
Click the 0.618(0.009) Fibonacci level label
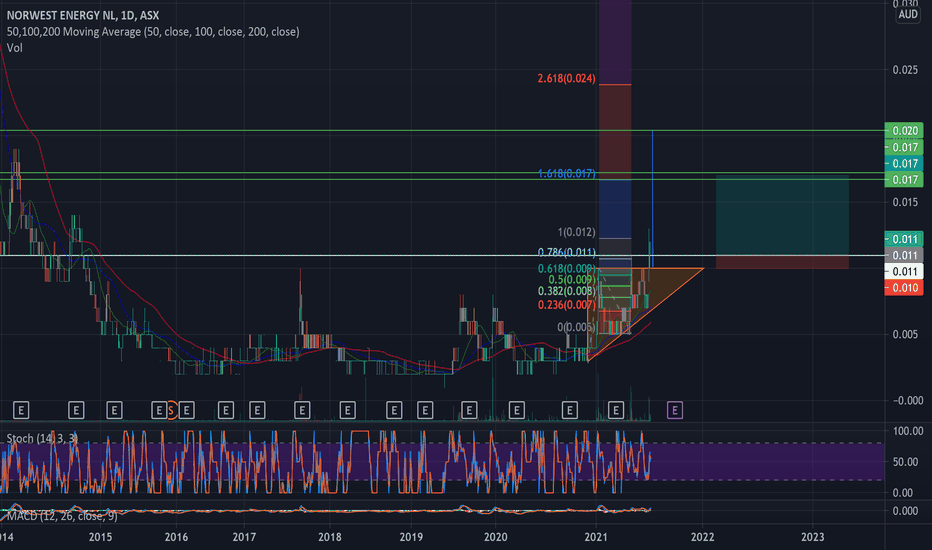click(566, 269)
